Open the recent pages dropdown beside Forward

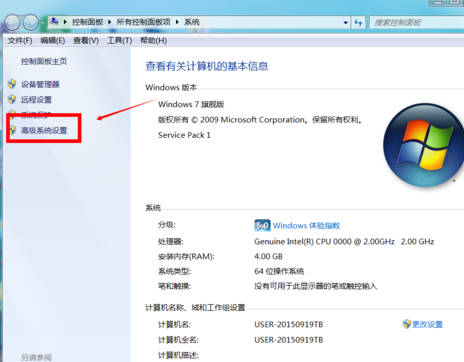pos(43,23)
